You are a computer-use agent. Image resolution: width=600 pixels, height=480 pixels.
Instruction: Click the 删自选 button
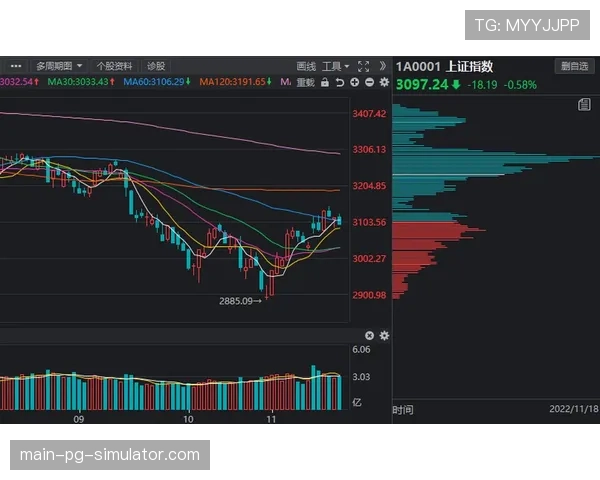tap(574, 66)
